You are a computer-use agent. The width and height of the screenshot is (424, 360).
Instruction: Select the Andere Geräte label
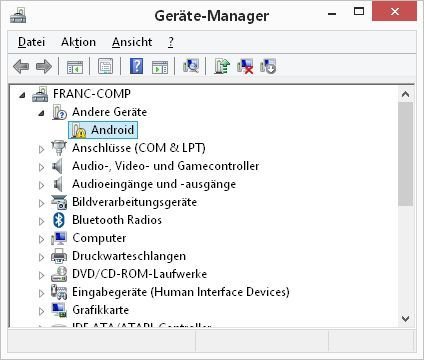[x=109, y=112]
